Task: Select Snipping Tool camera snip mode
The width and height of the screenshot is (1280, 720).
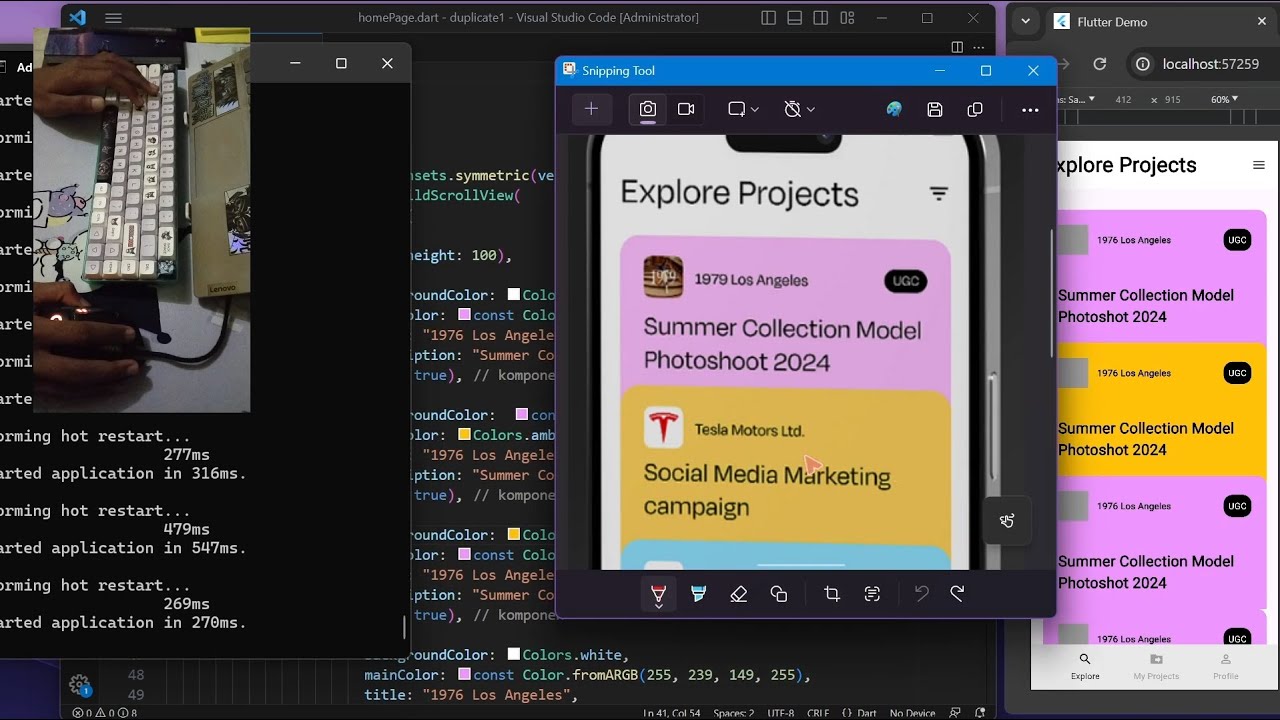Action: [x=648, y=109]
